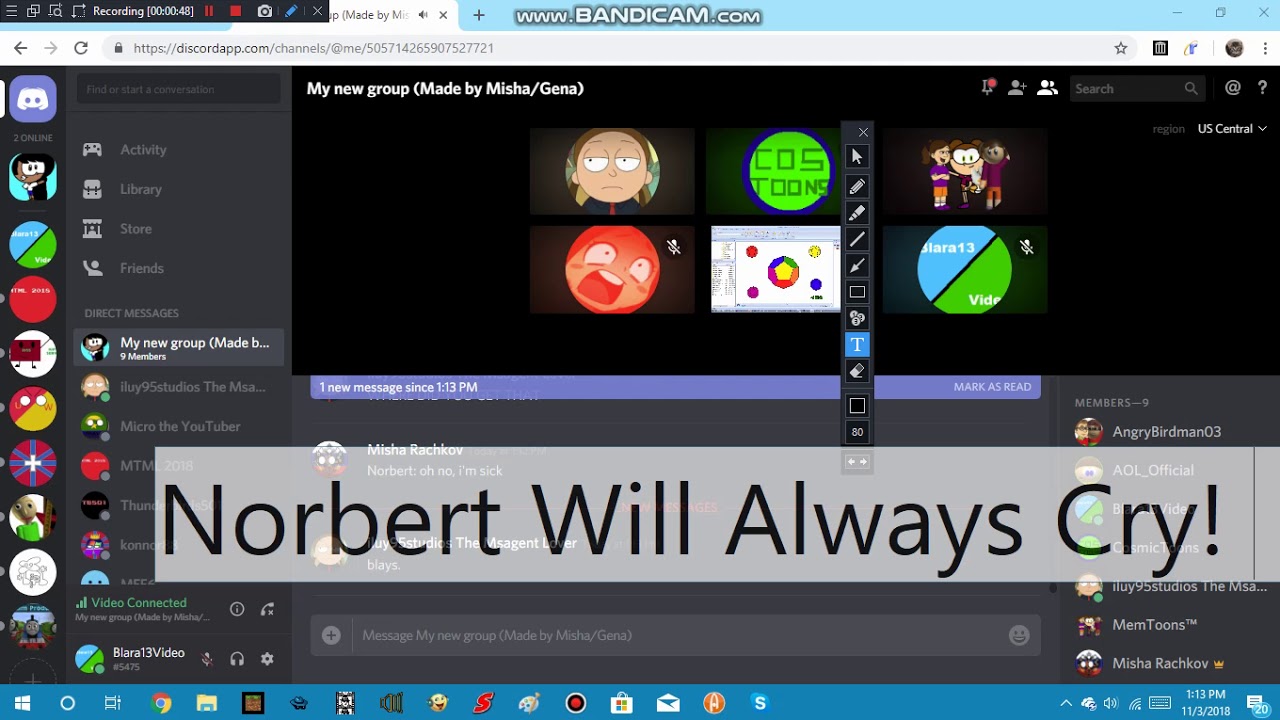Stop the Bandicam recording
Screen dimensions: 1280x720
(236, 11)
